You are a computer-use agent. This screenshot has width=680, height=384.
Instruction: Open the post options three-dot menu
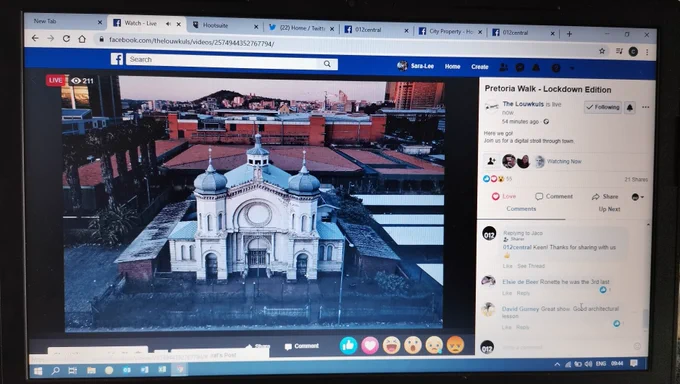pyautogui.click(x=646, y=107)
